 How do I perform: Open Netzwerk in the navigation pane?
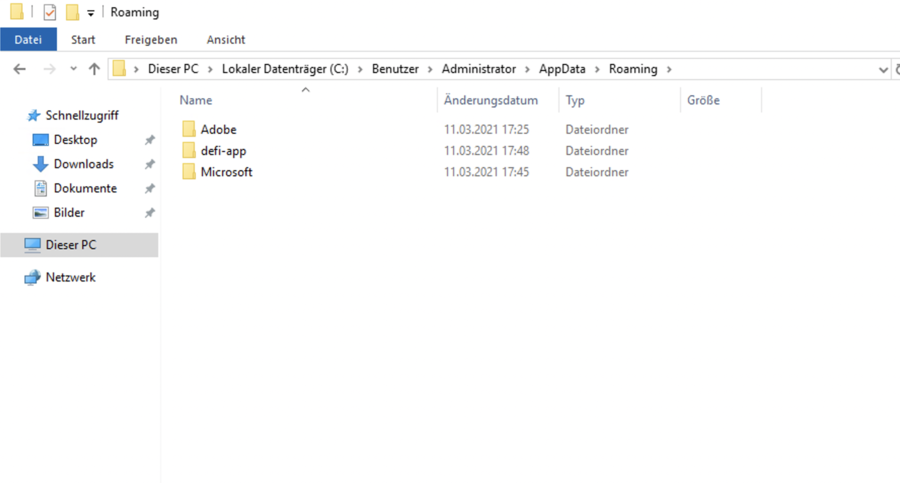tap(70, 277)
